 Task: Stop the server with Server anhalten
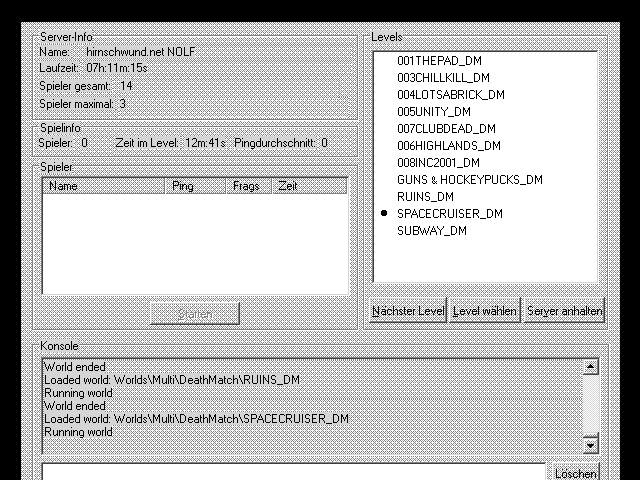pyautogui.click(x=564, y=311)
